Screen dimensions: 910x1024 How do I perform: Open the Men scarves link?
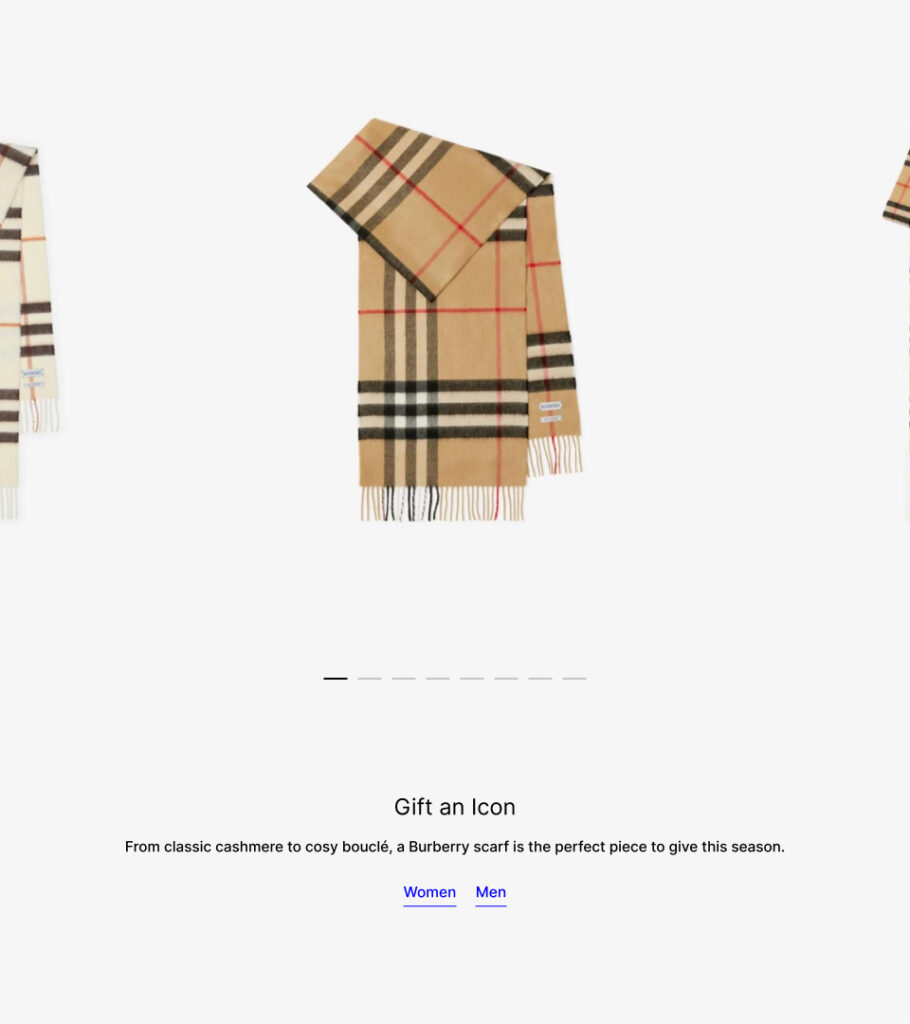491,892
